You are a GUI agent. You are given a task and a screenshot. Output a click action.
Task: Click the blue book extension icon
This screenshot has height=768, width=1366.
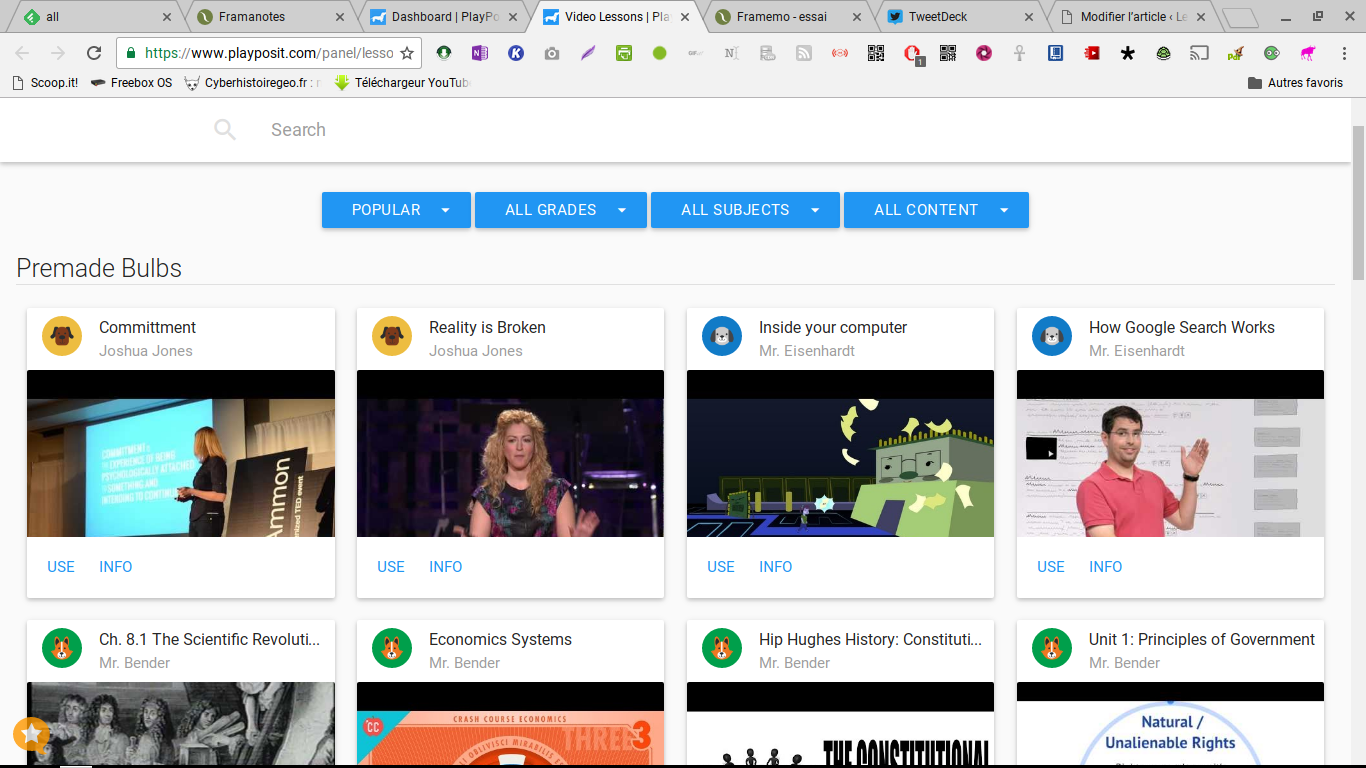pyautogui.click(x=1055, y=53)
